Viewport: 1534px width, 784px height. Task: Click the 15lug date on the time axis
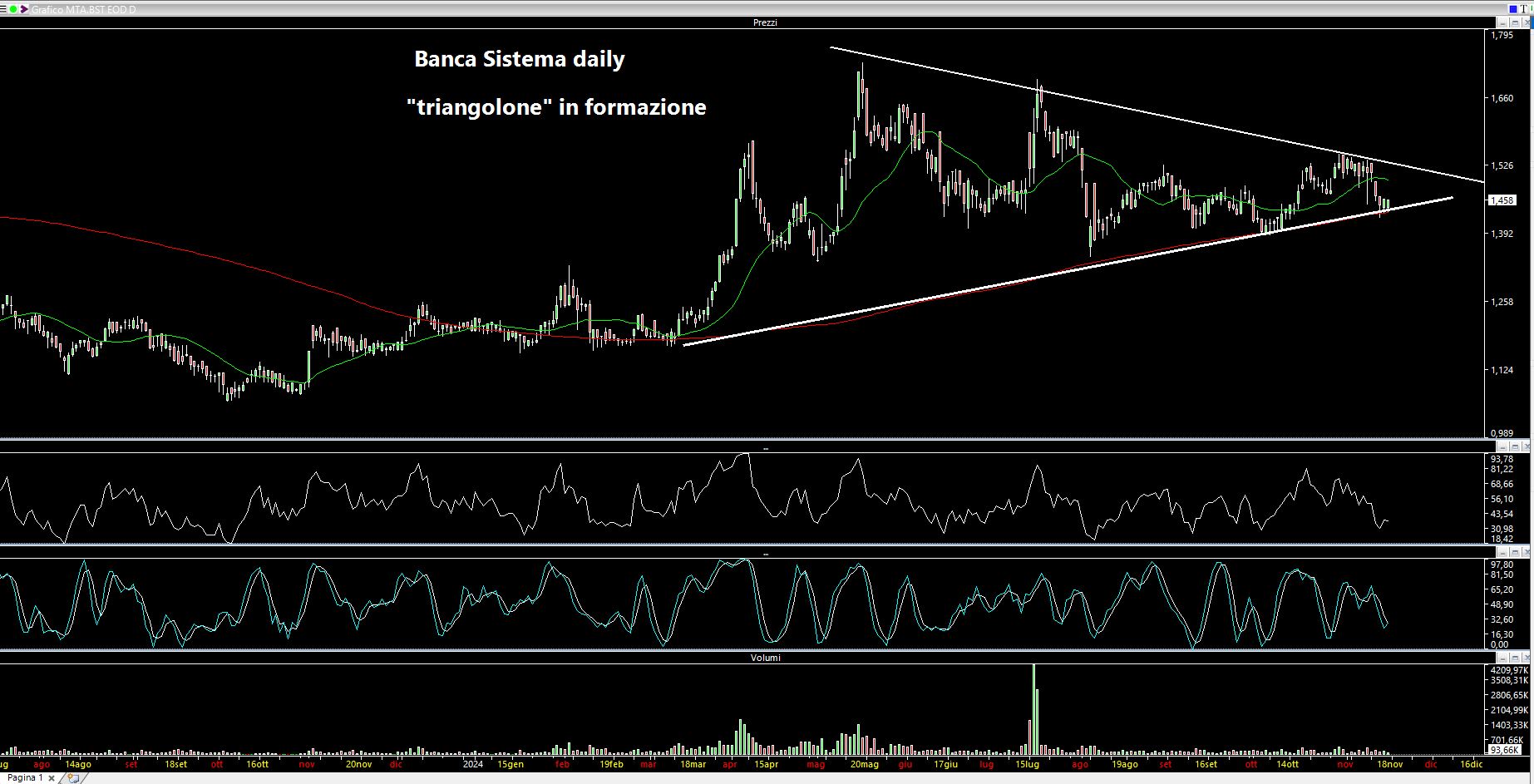pyautogui.click(x=1028, y=764)
